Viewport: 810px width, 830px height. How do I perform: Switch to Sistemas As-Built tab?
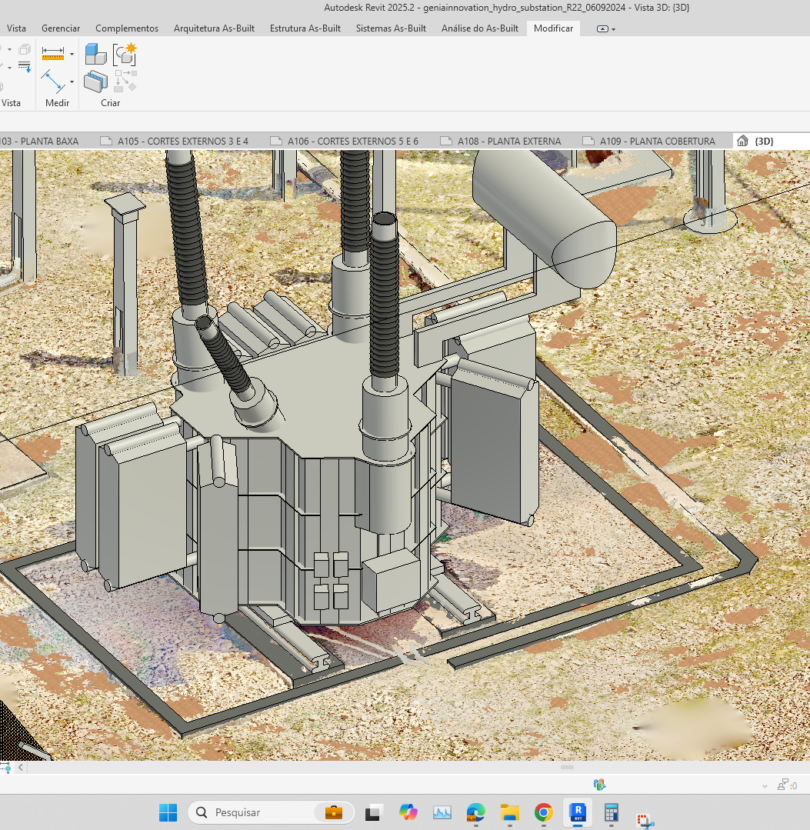[391, 29]
